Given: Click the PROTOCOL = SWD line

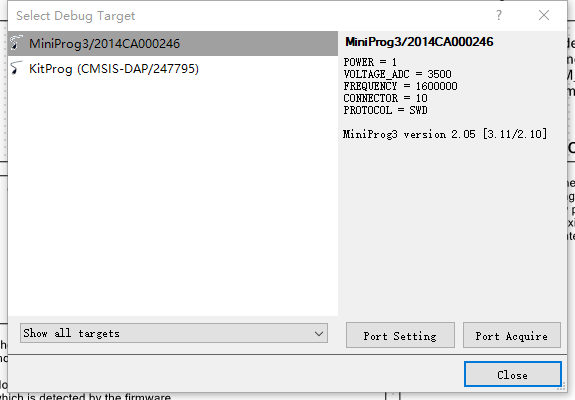Looking at the screenshot, I should tap(385, 110).
